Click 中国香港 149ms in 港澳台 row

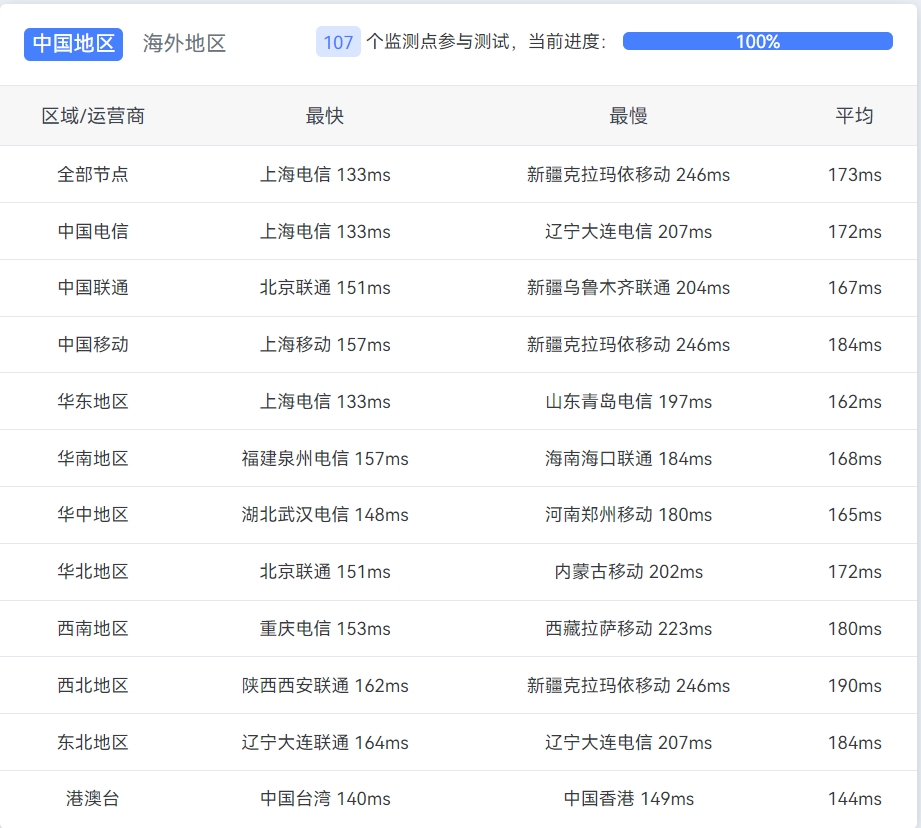628,799
